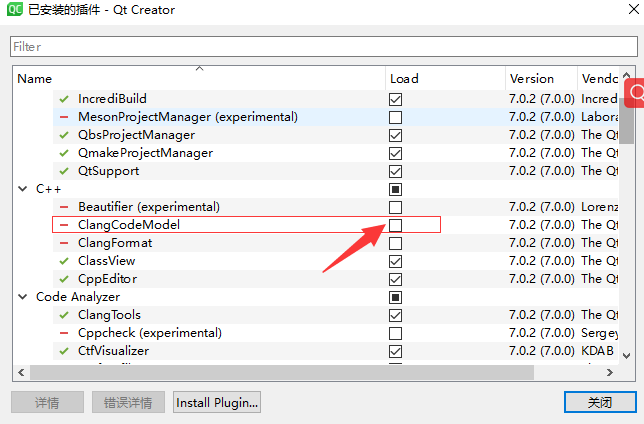Viewport: 644px width, 424px height.
Task: Enable the Cppcheck load checkbox
Action: click(396, 333)
